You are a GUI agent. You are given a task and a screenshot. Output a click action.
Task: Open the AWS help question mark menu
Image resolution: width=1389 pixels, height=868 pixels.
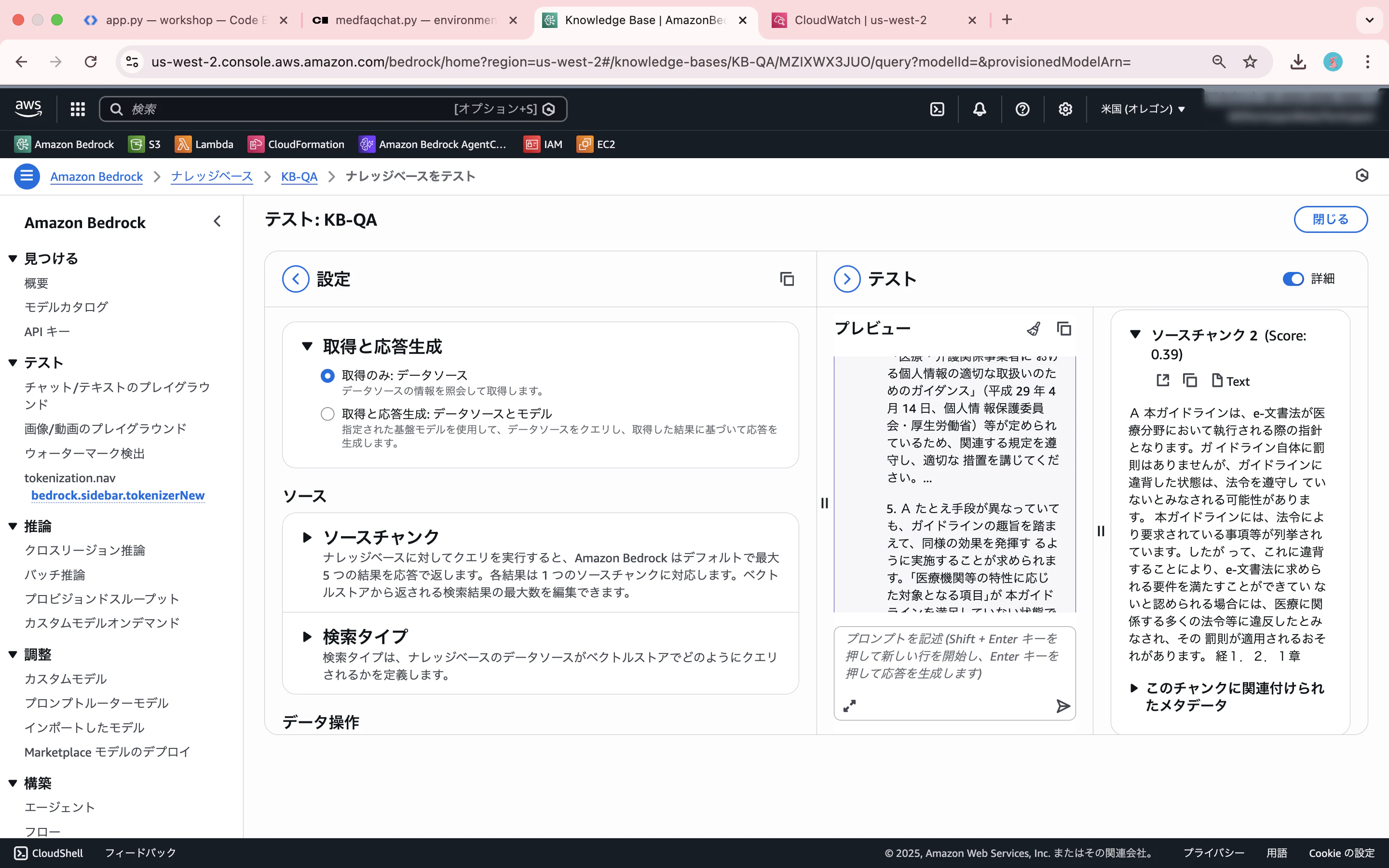click(1022, 109)
